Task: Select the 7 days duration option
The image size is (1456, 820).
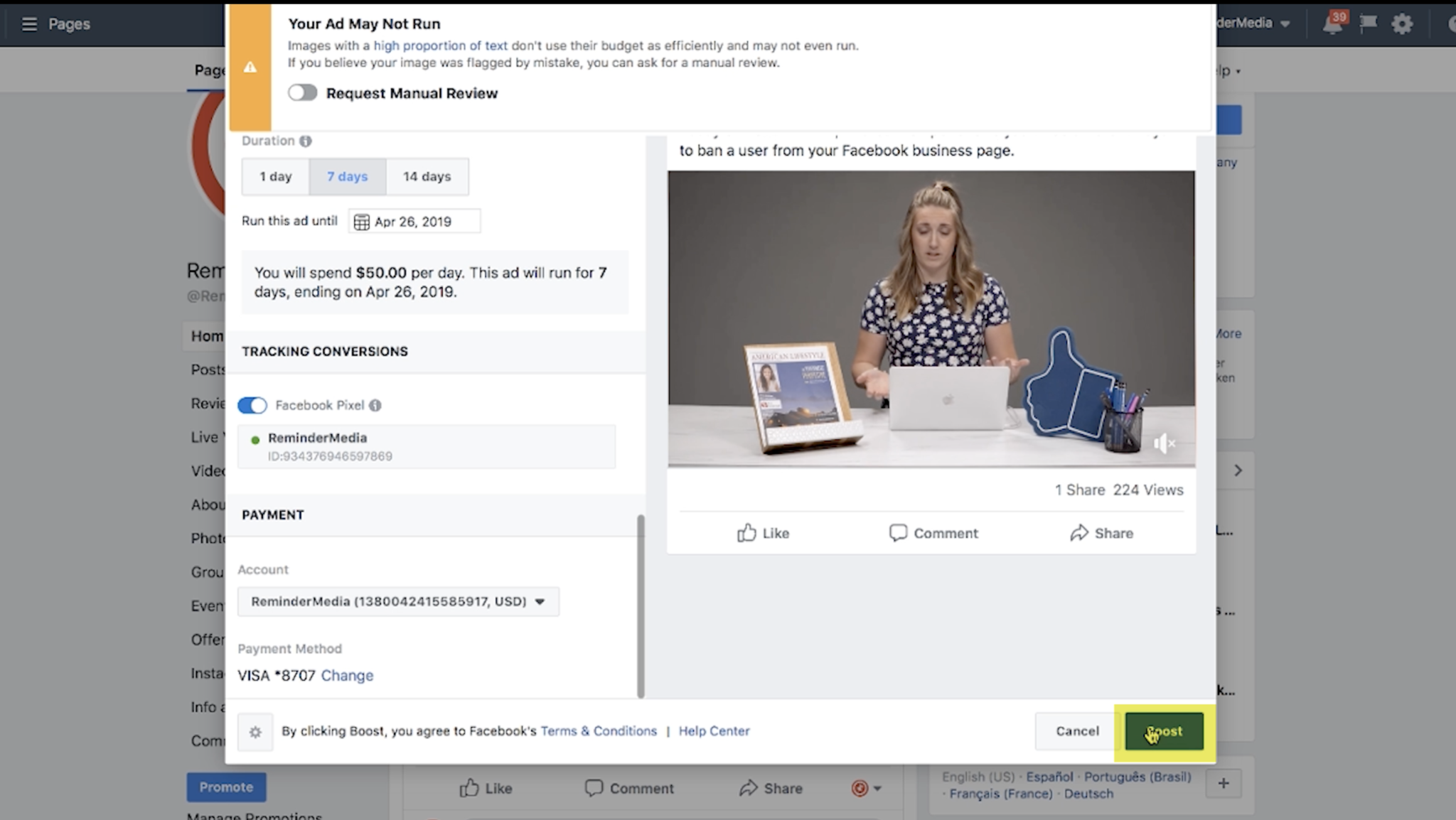Action: (347, 176)
